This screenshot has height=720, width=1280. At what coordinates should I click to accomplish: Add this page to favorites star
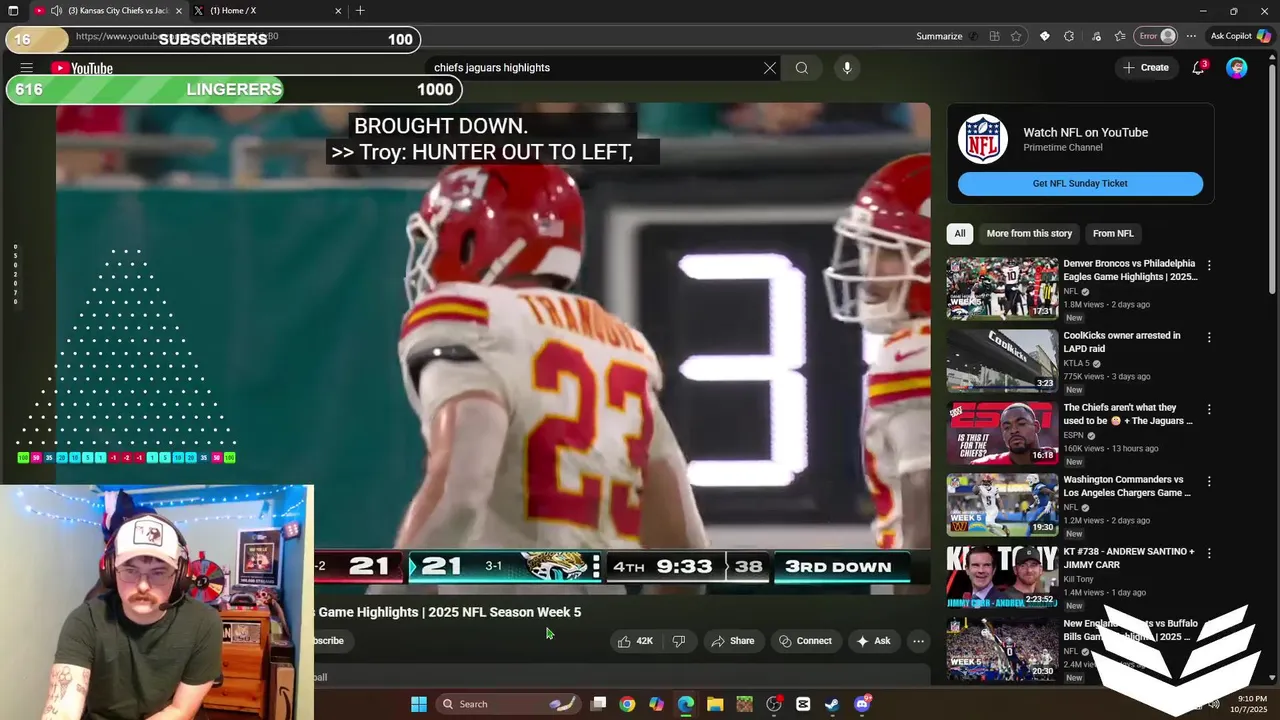pyautogui.click(x=1016, y=36)
